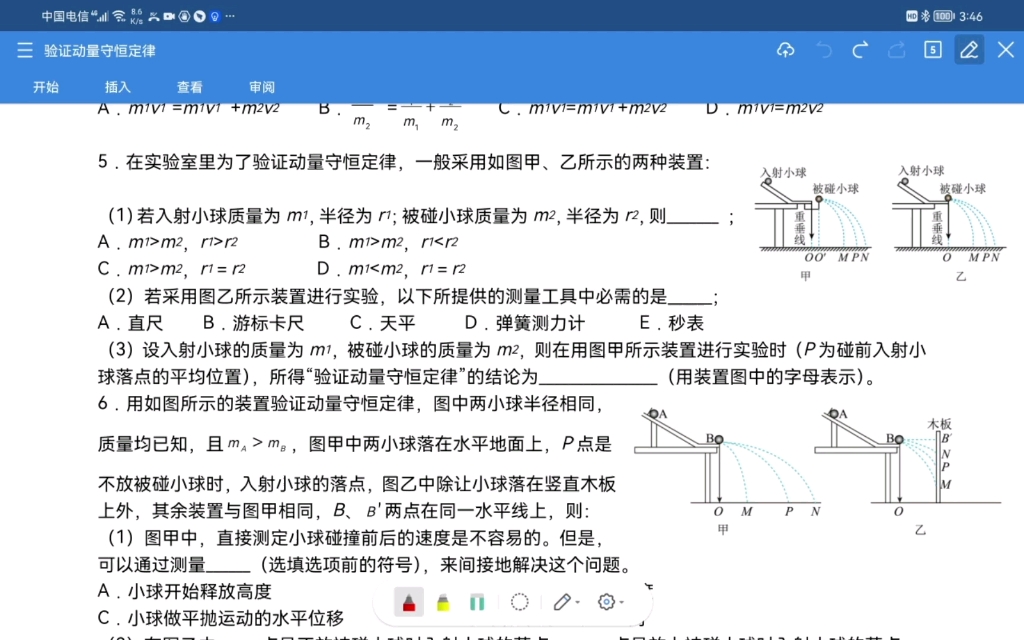
Task: Select the lasso selection tool
Action: pos(519,600)
